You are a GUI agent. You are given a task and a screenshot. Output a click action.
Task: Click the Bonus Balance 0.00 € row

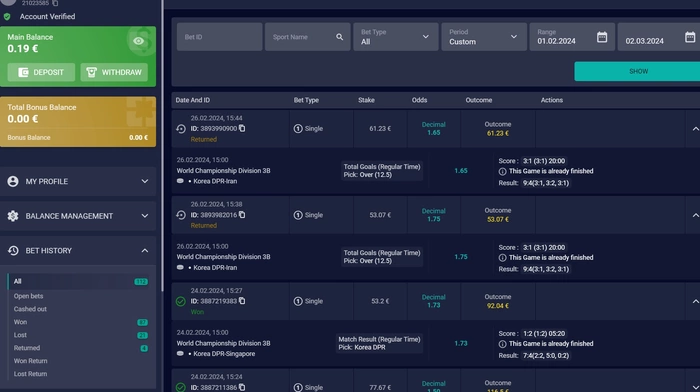click(x=78, y=138)
